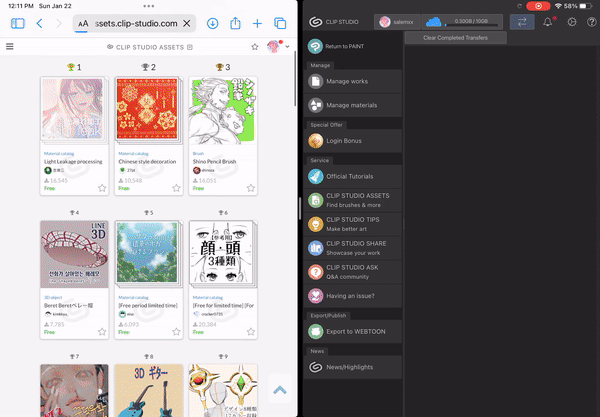Open CLIP STUDIO SHARE
This screenshot has height=417, width=600.
pos(352,248)
